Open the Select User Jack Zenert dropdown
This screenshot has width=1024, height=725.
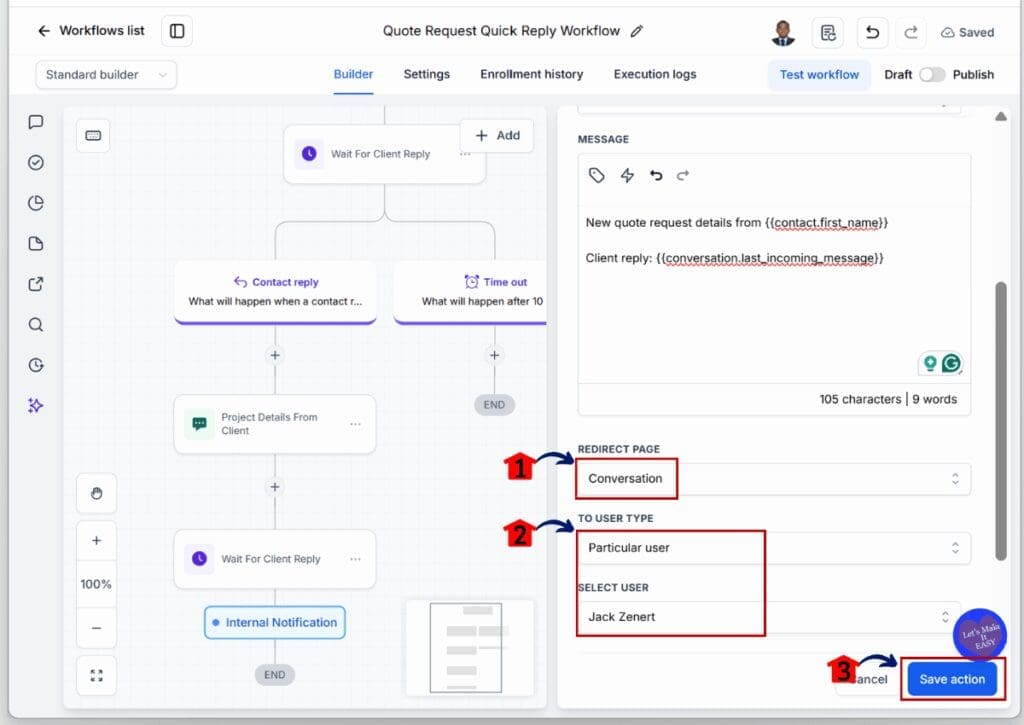tap(769, 617)
